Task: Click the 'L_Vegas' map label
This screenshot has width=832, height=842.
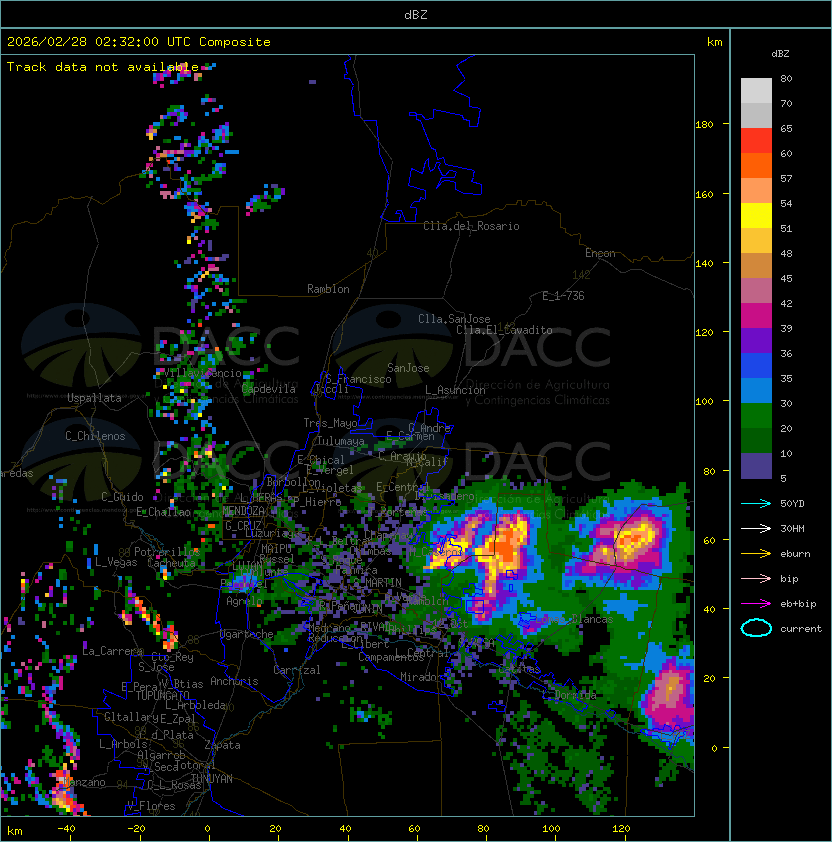Action: [x=116, y=562]
